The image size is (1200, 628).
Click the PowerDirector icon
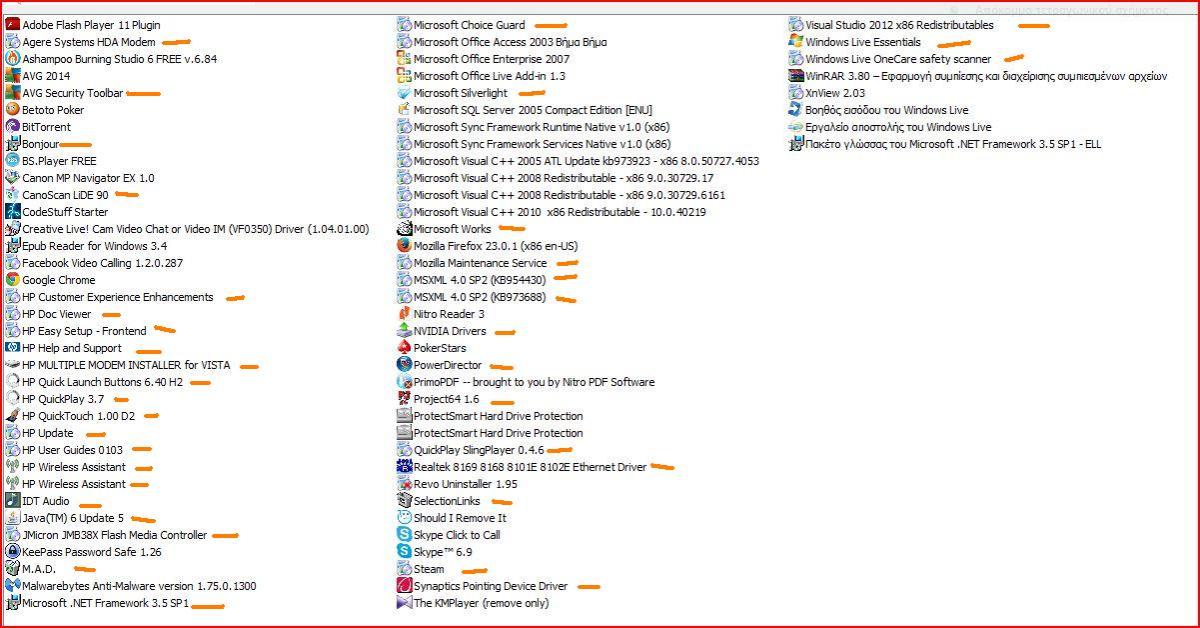(x=404, y=365)
